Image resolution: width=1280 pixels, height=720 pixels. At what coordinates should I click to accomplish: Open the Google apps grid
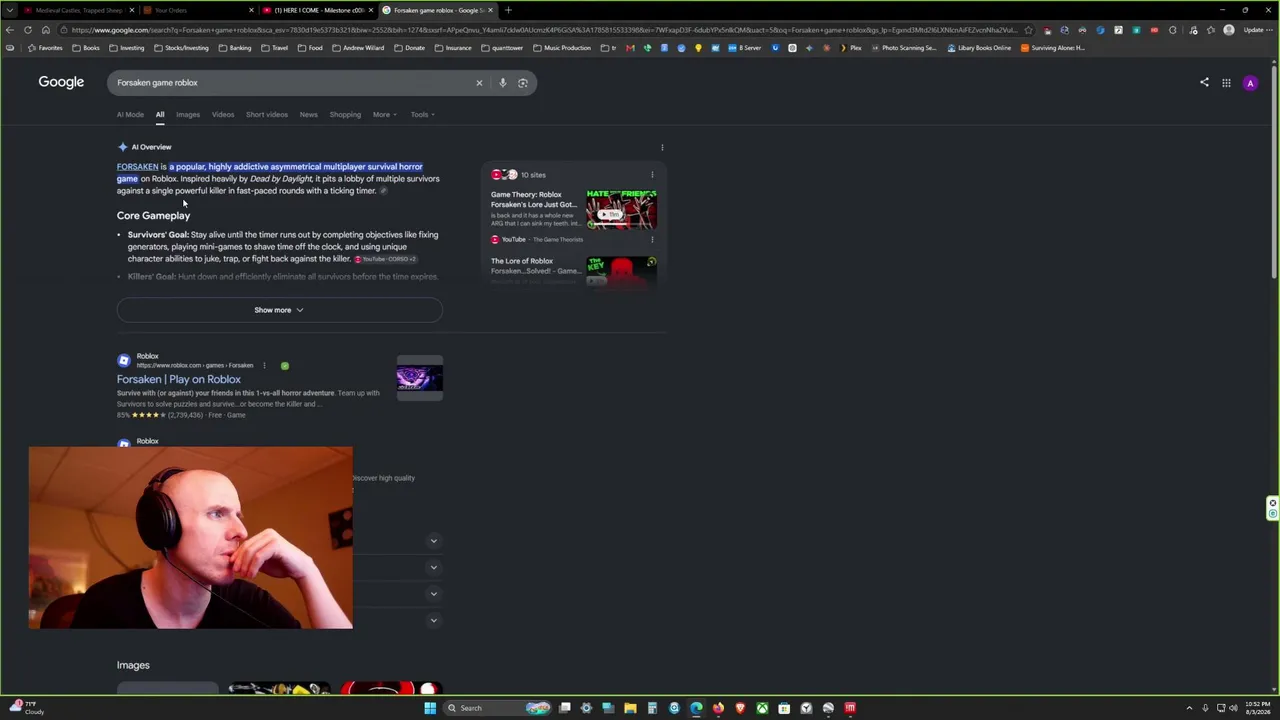pos(1226,83)
